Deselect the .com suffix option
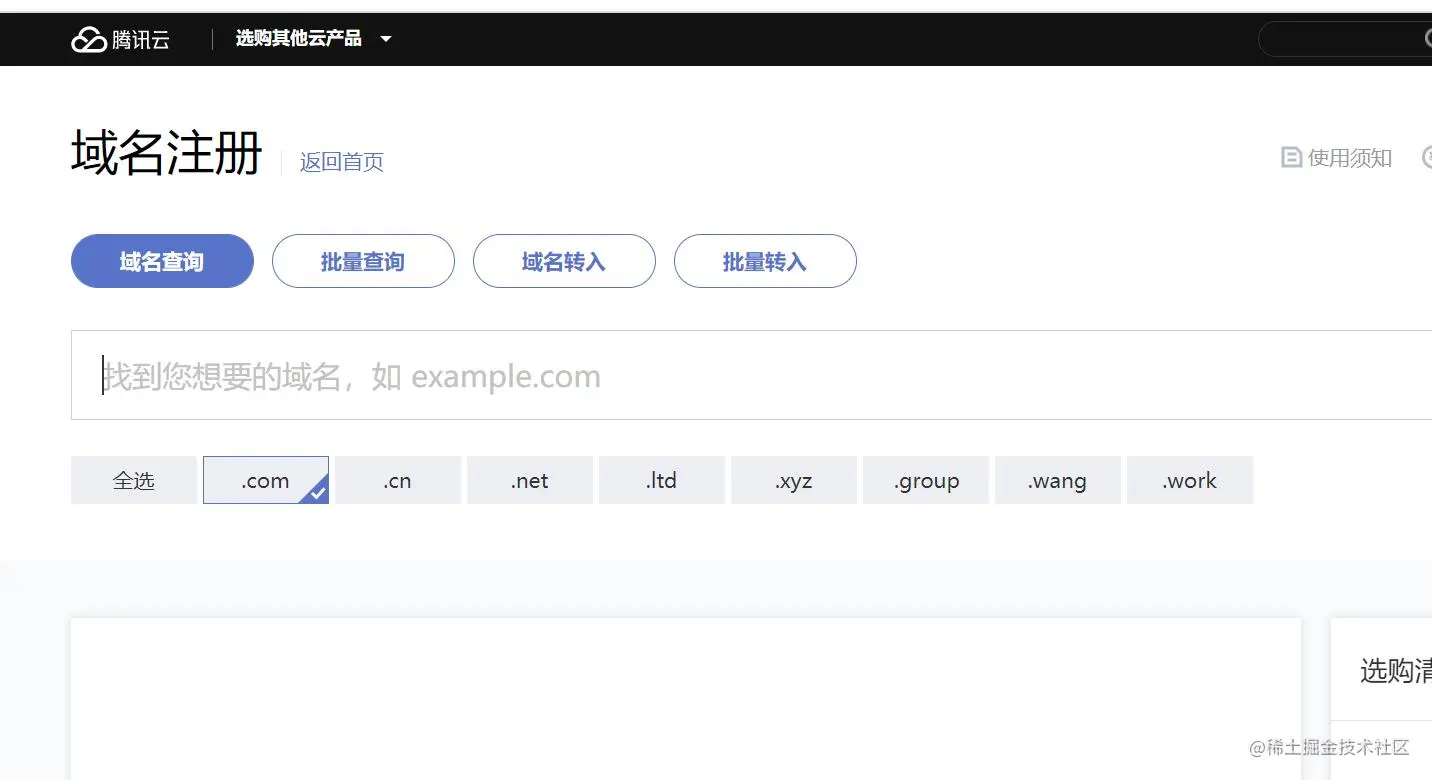Image resolution: width=1432 pixels, height=780 pixels. (x=266, y=480)
